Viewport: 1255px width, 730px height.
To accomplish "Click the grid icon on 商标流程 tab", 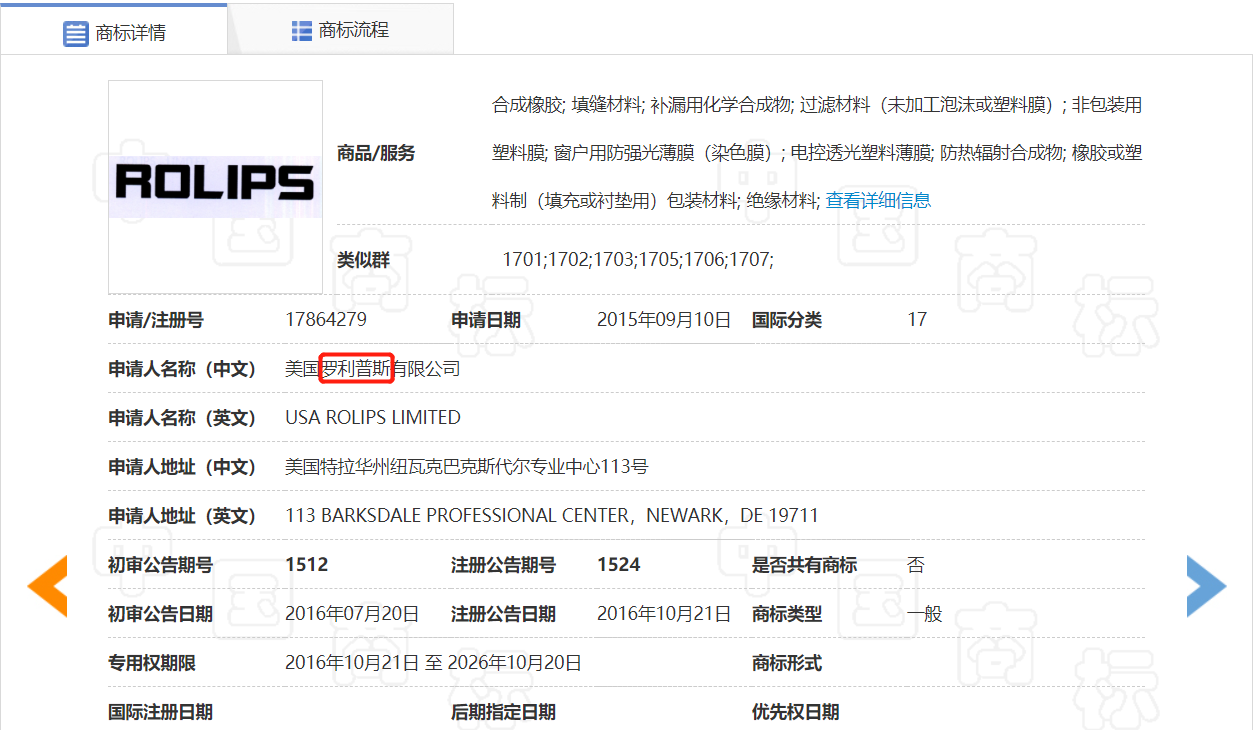I will coord(300,29).
